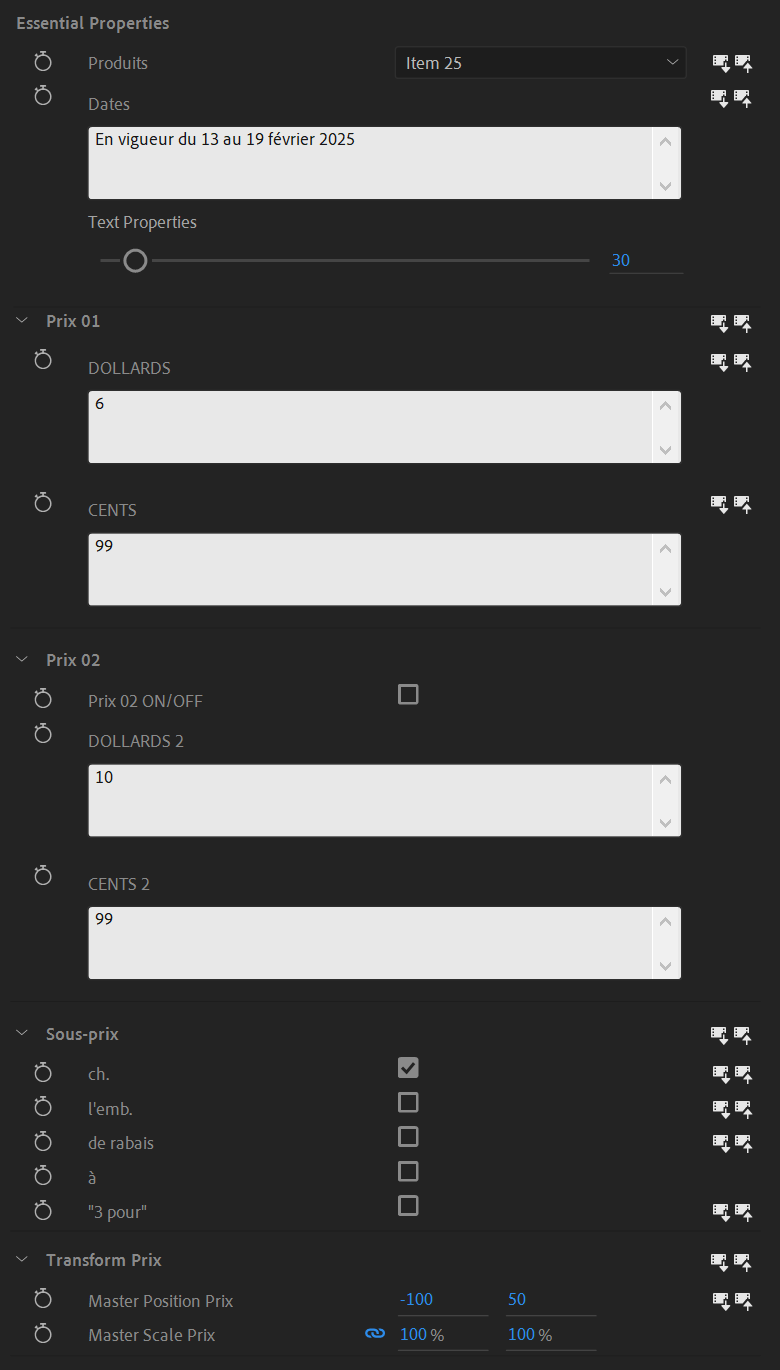
Task: Toggle the stopwatch for CENTS 2
Action: click(43, 876)
